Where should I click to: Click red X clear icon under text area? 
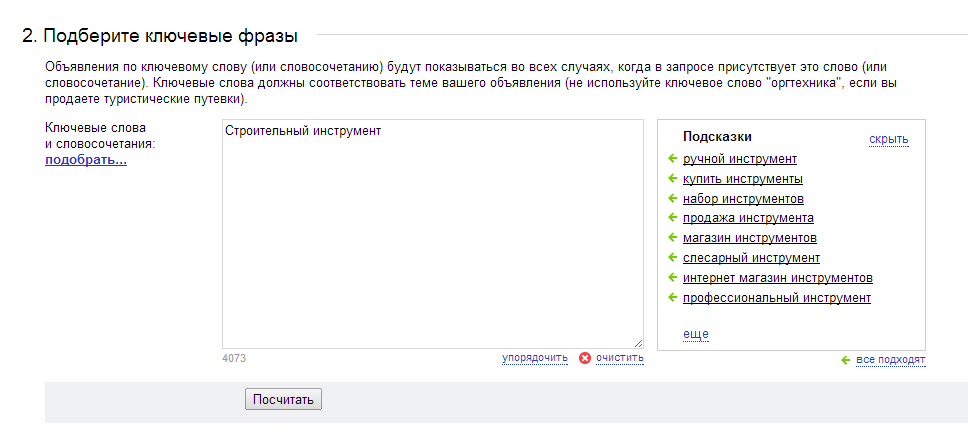[585, 358]
